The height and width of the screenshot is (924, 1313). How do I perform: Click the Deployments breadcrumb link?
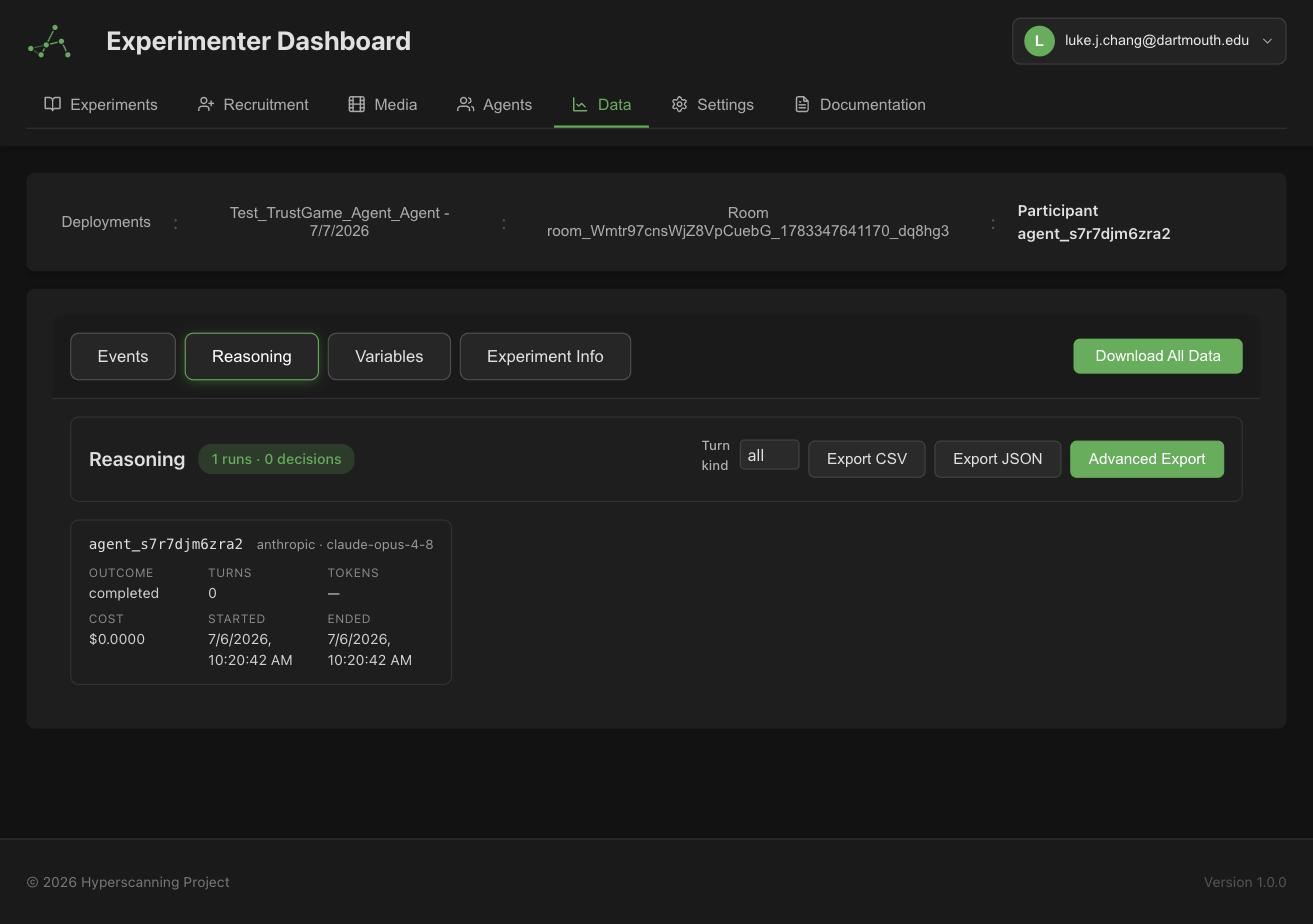(106, 222)
